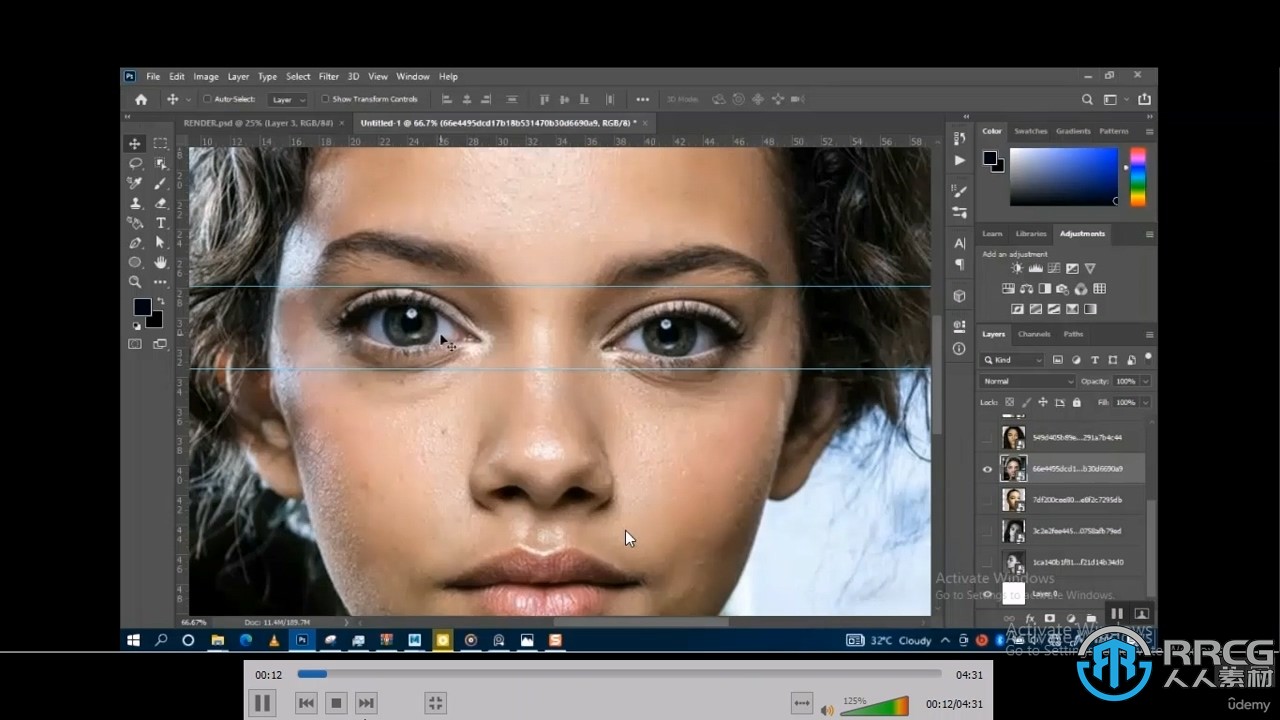Show the 549d405b layer visibility box
The width and height of the screenshot is (1280, 720).
[x=988, y=438]
